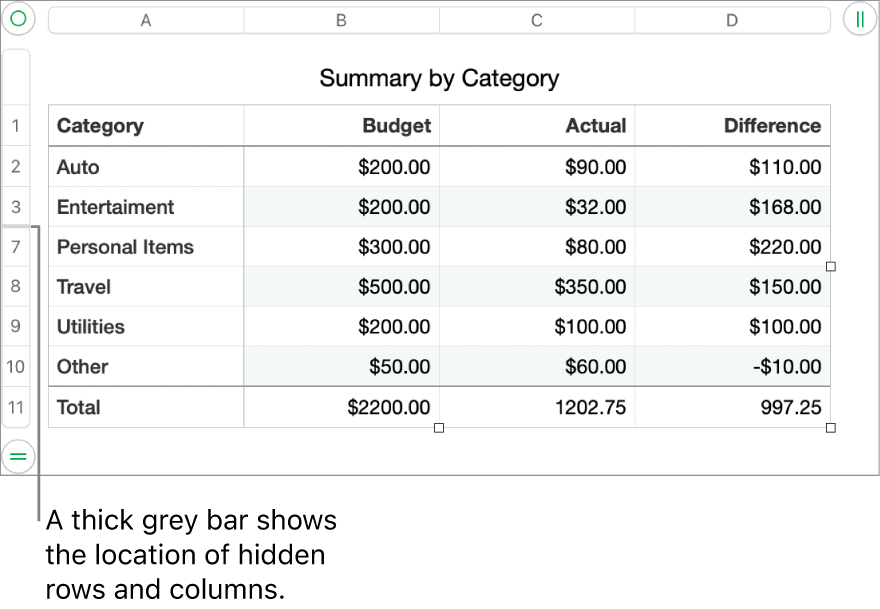Select the Auto category cell
880x609 pixels.
pyautogui.click(x=146, y=167)
